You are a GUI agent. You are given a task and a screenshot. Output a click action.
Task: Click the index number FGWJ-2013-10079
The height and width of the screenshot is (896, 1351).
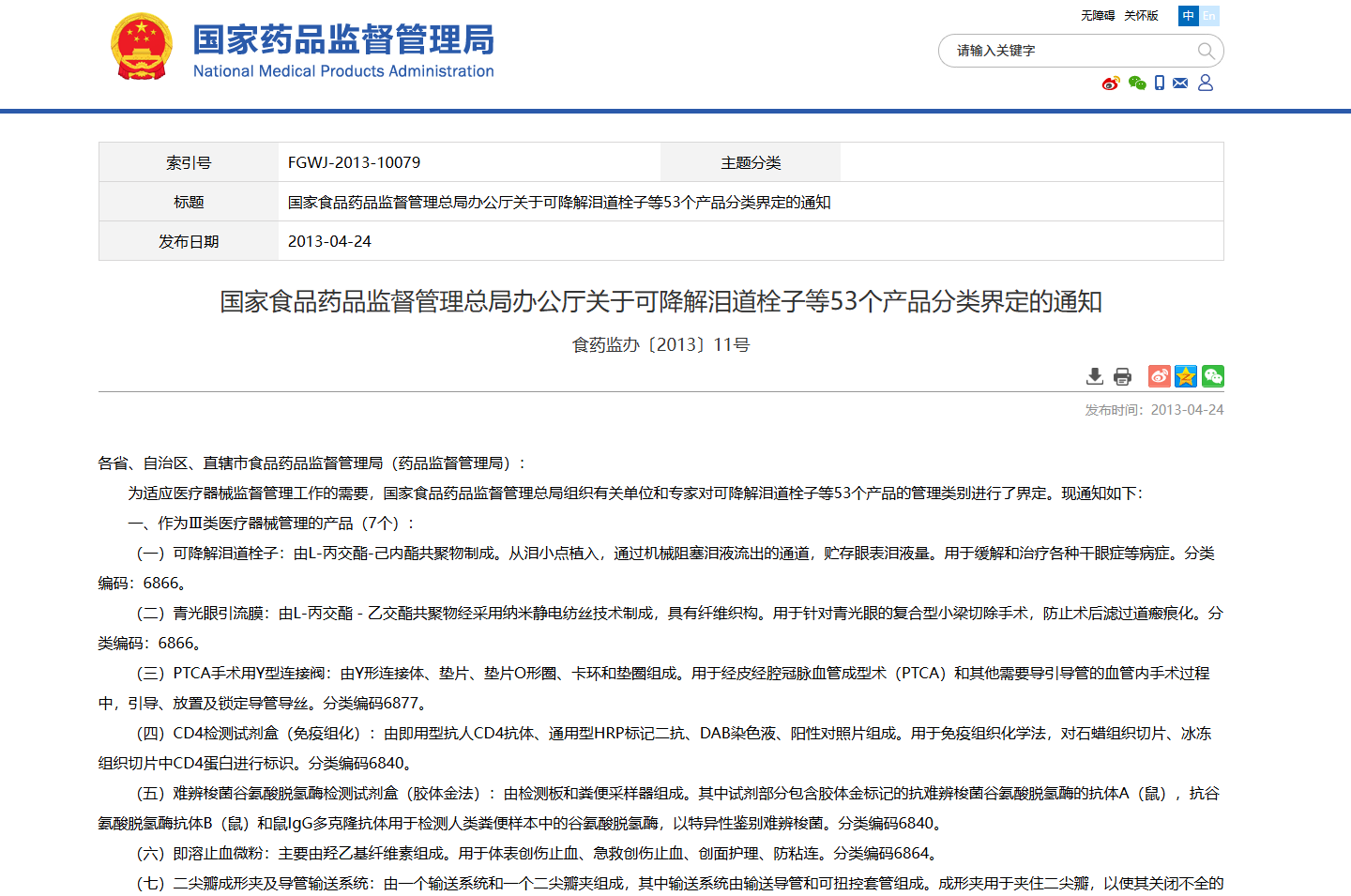353,162
